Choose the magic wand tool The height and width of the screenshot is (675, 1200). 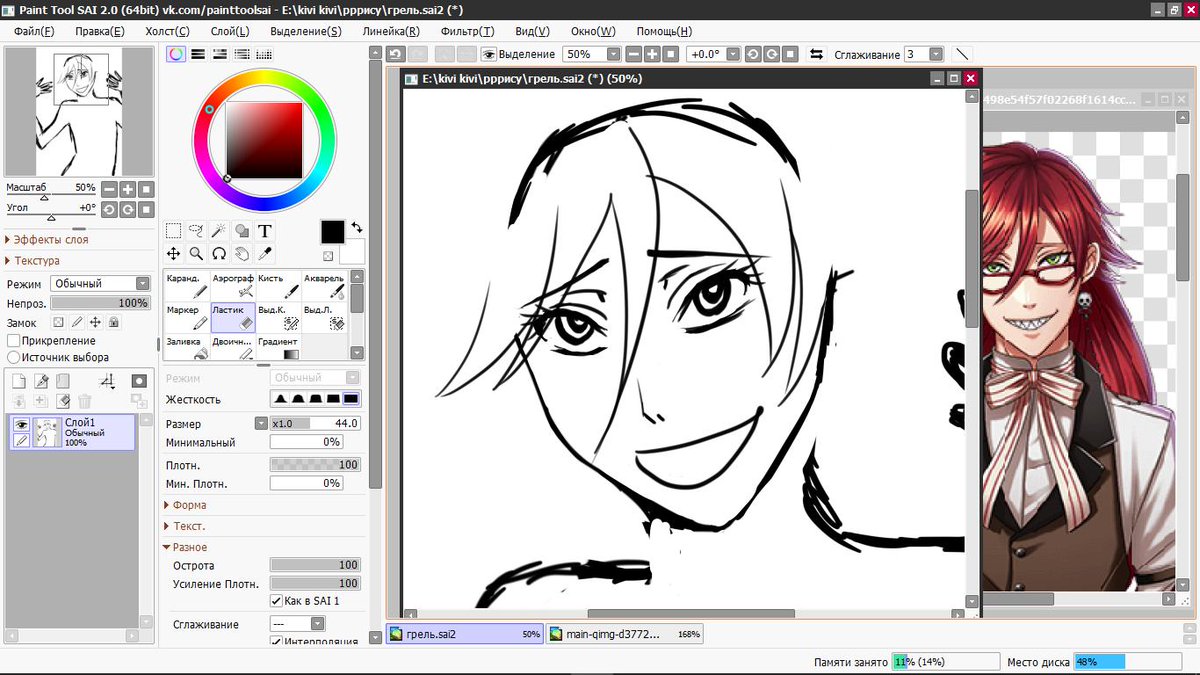[x=219, y=231]
